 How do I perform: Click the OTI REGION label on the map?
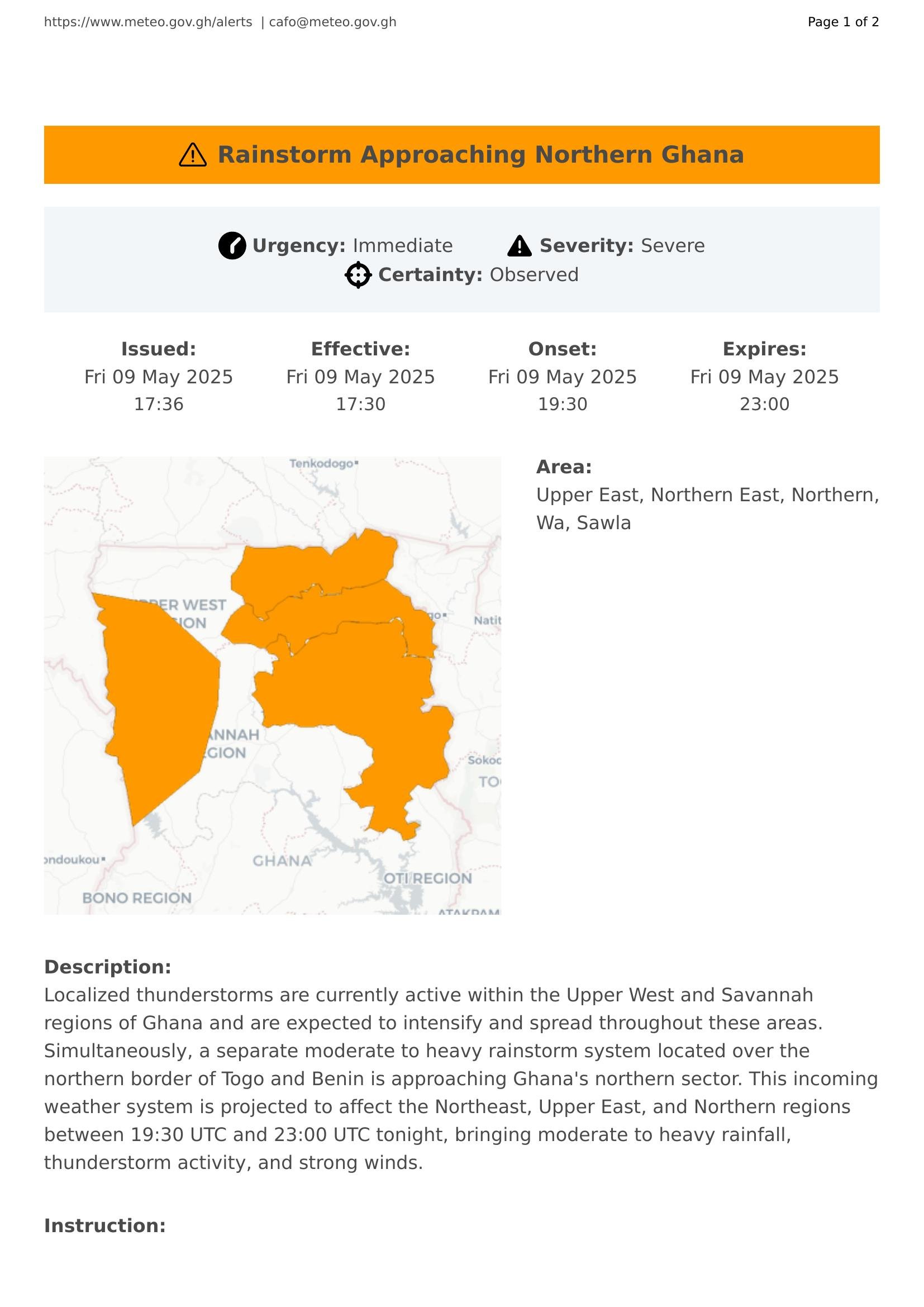click(x=428, y=878)
